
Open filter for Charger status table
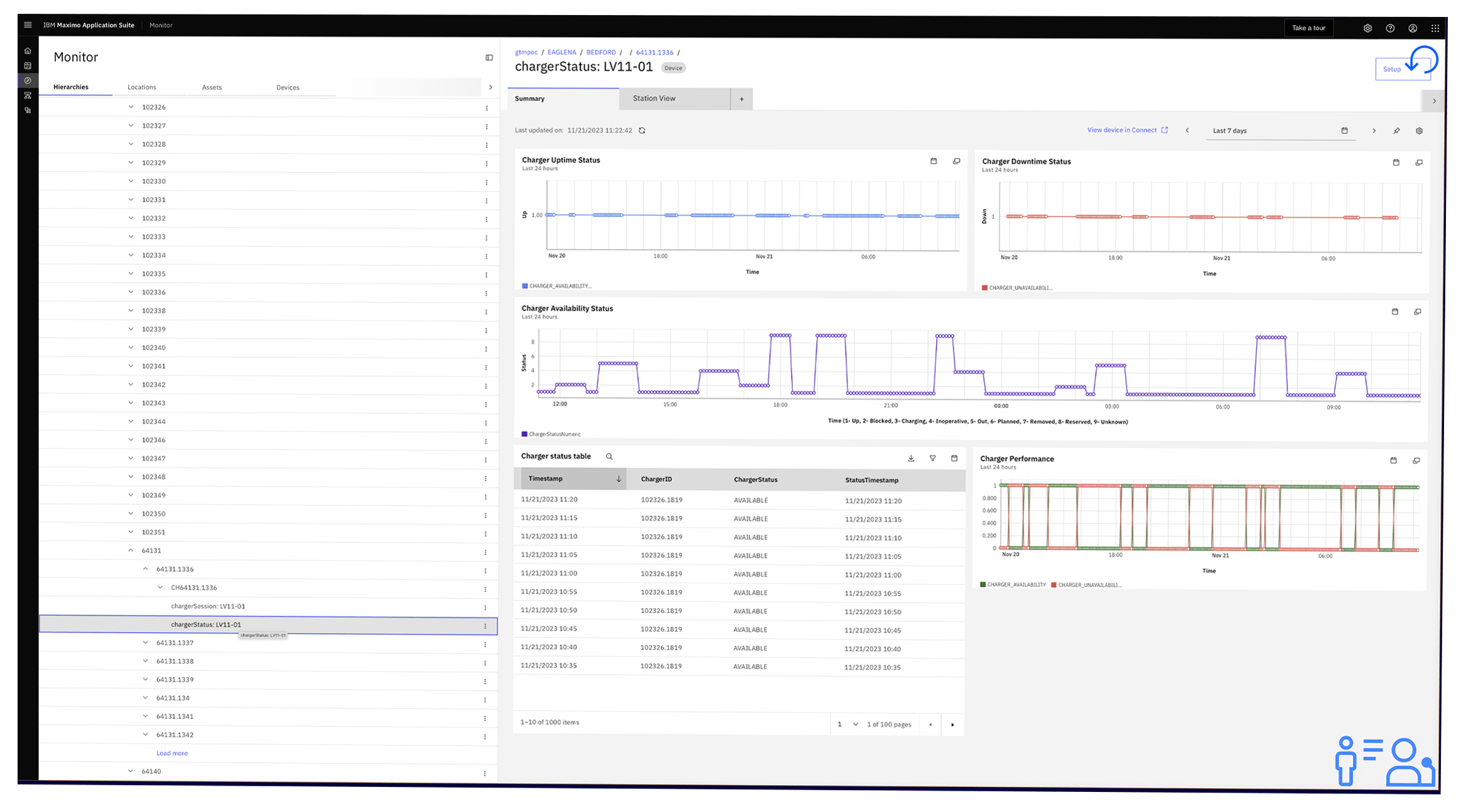tap(932, 459)
